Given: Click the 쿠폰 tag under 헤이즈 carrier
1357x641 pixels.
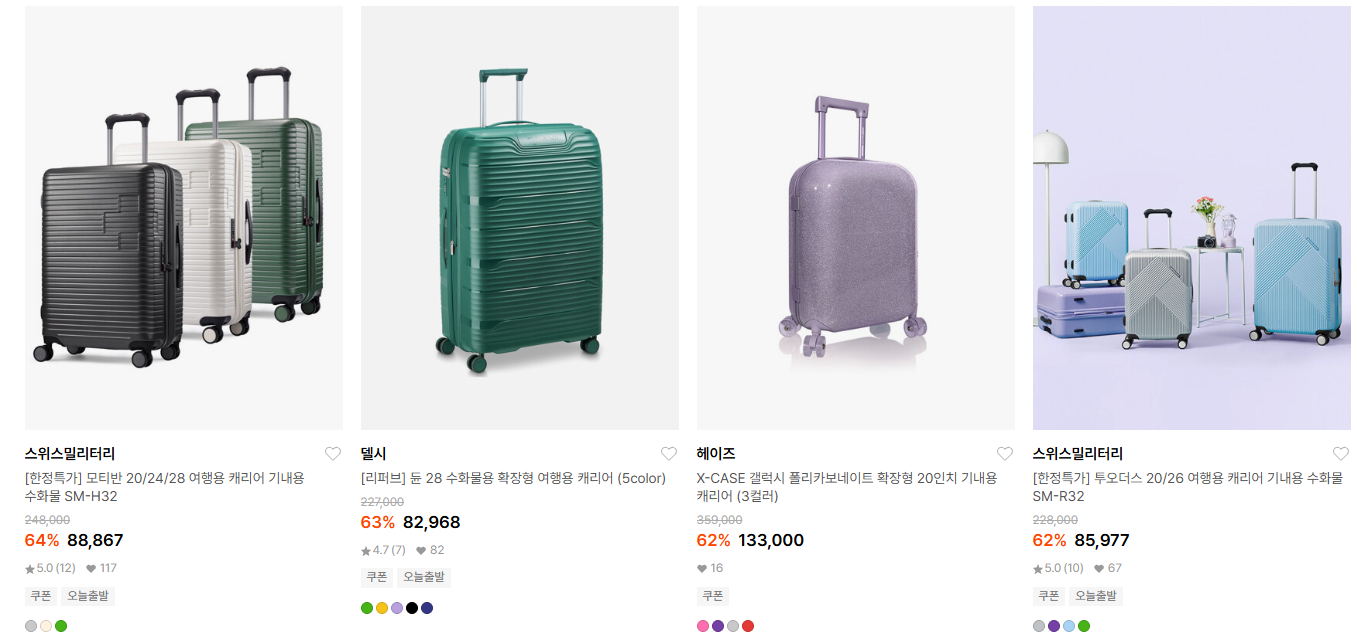Looking at the screenshot, I should tap(713, 596).
